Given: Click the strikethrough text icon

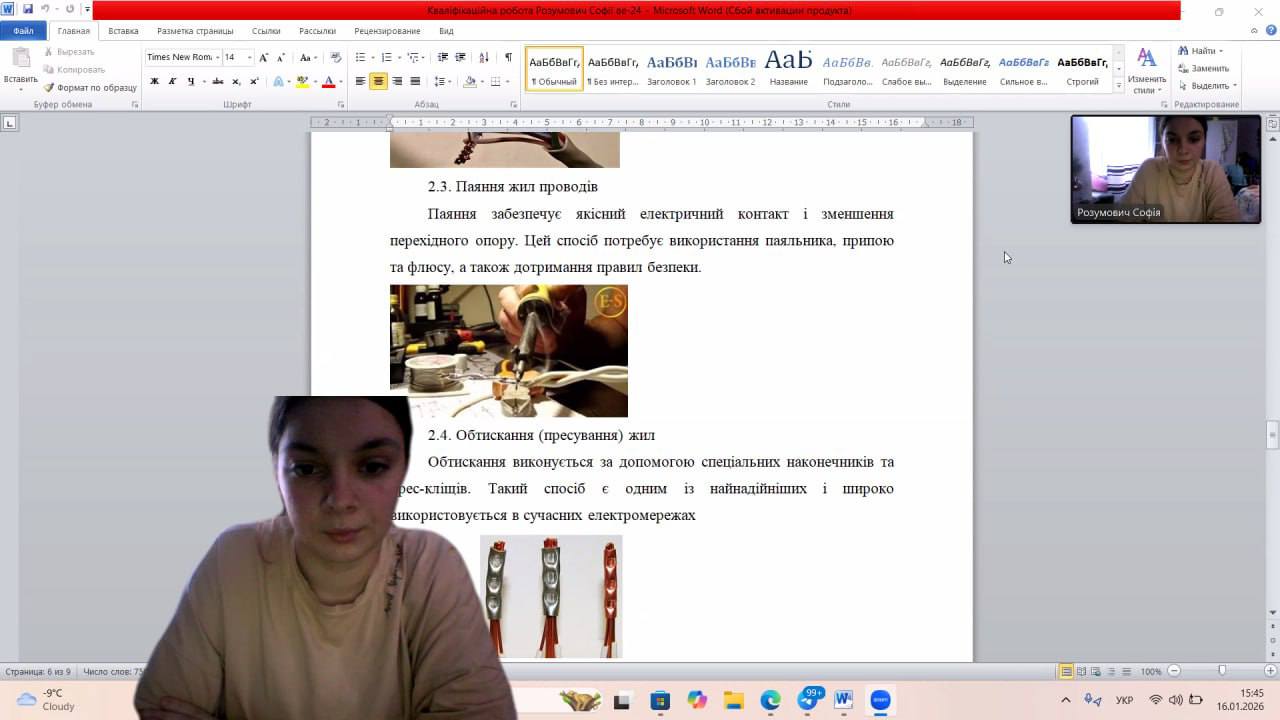Looking at the screenshot, I should pos(217,82).
